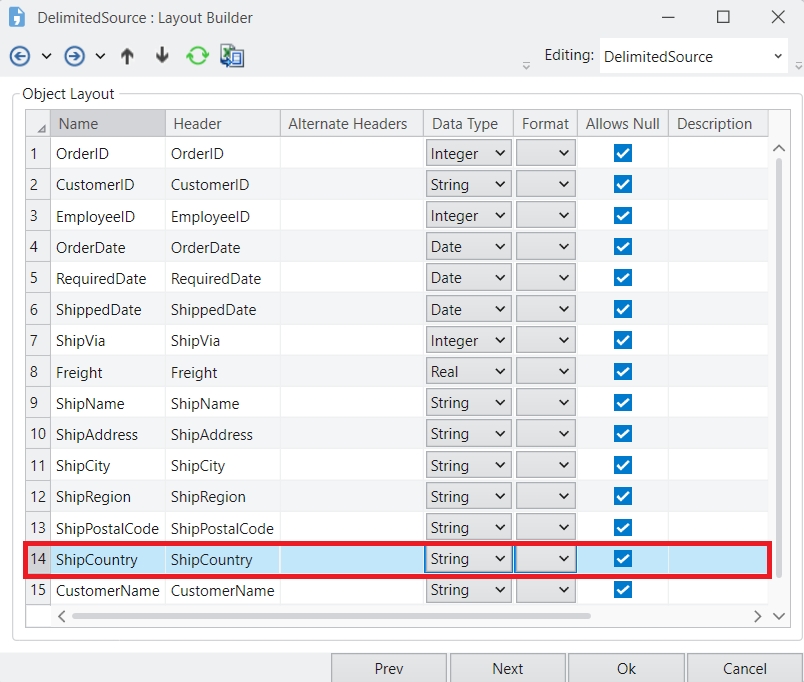Sort by the Name column header

(x=108, y=124)
